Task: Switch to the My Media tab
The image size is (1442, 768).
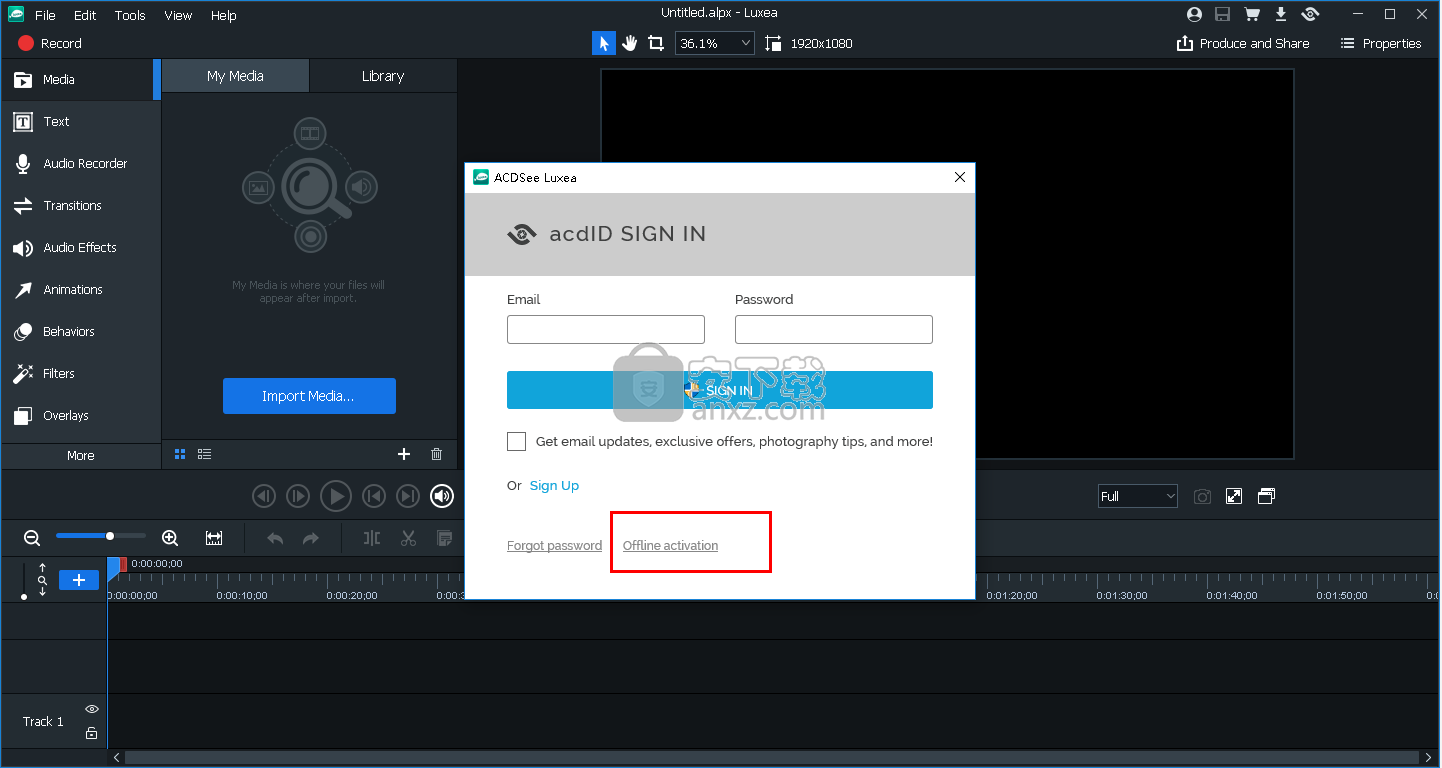Action: pos(235,76)
